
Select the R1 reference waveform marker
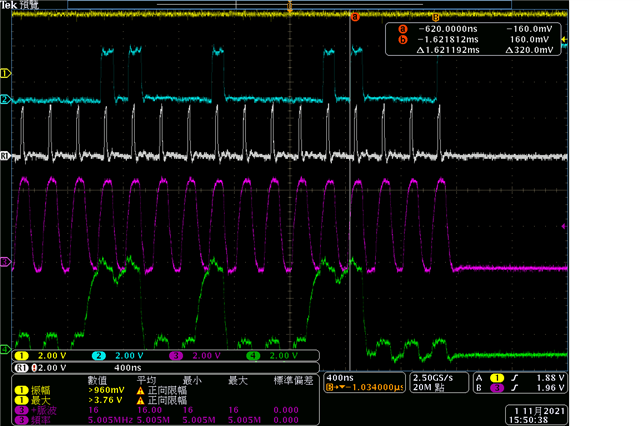click(x=5, y=155)
